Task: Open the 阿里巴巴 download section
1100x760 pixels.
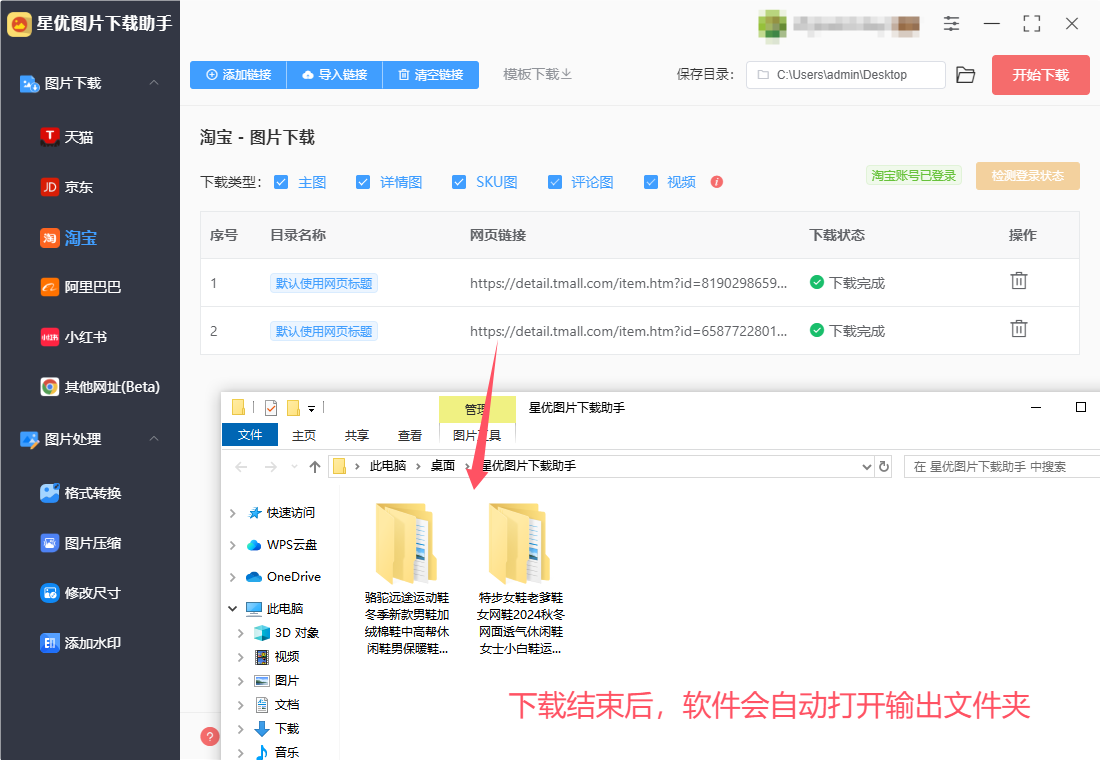Action: [81, 287]
